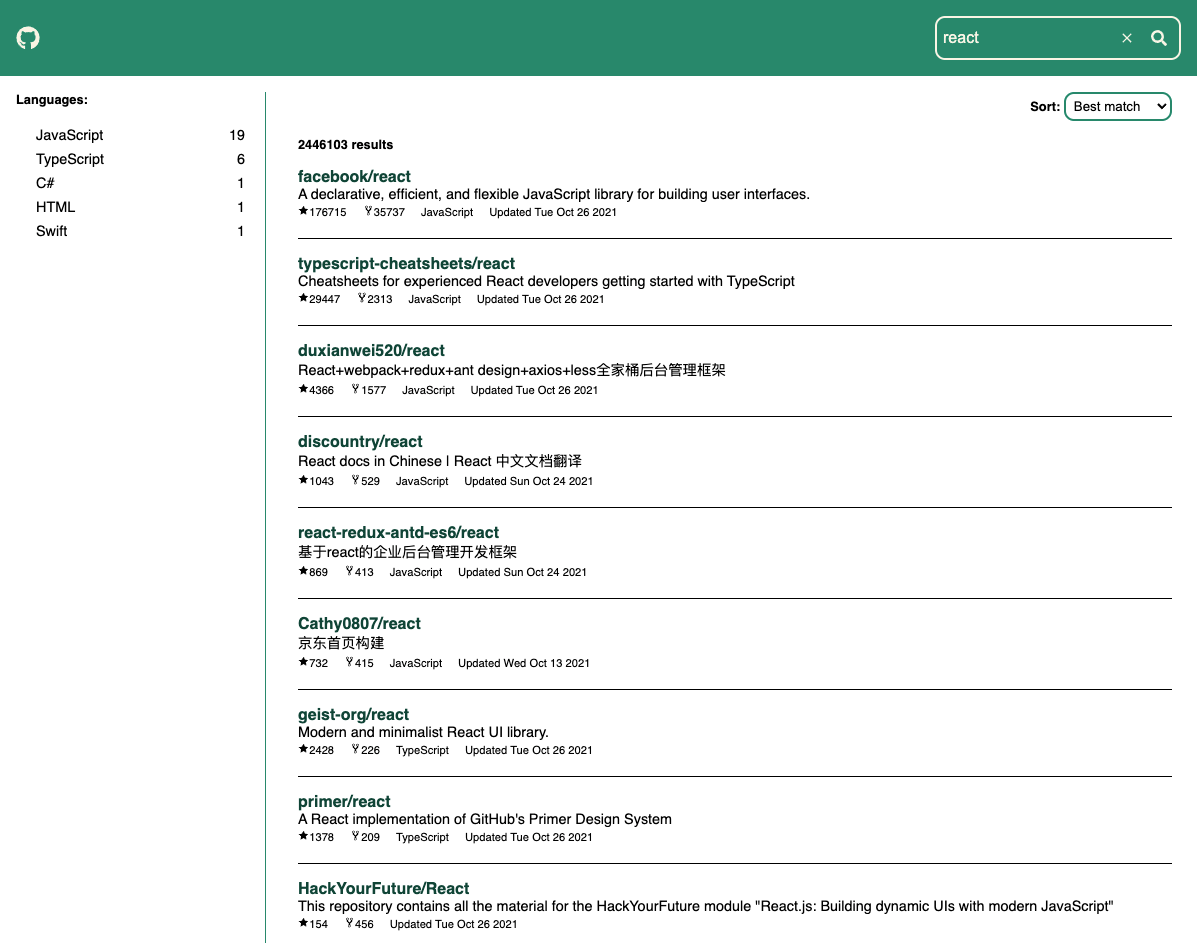Click the fork icon beside 226

coord(356,748)
